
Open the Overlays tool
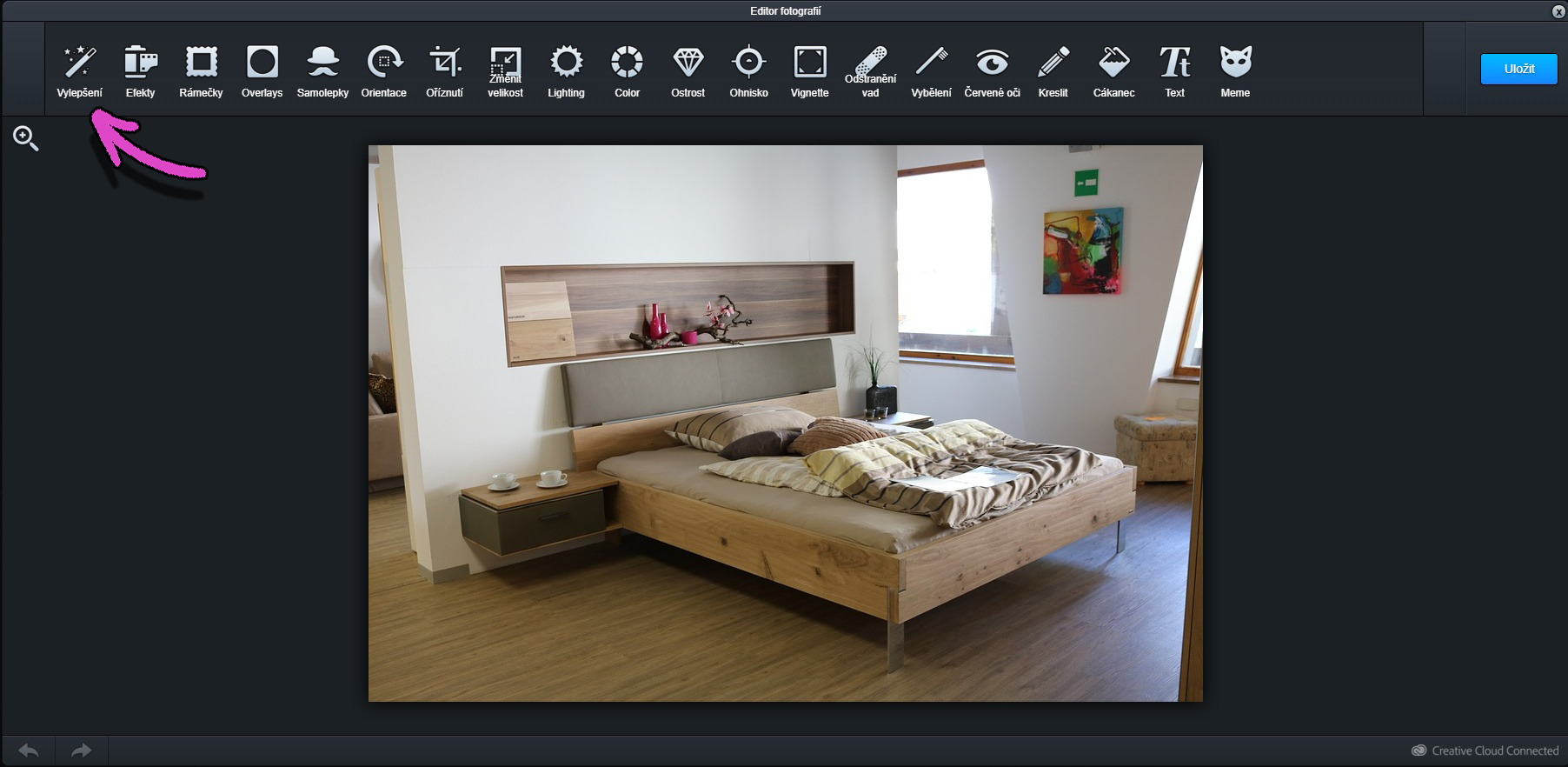pyautogui.click(x=262, y=71)
